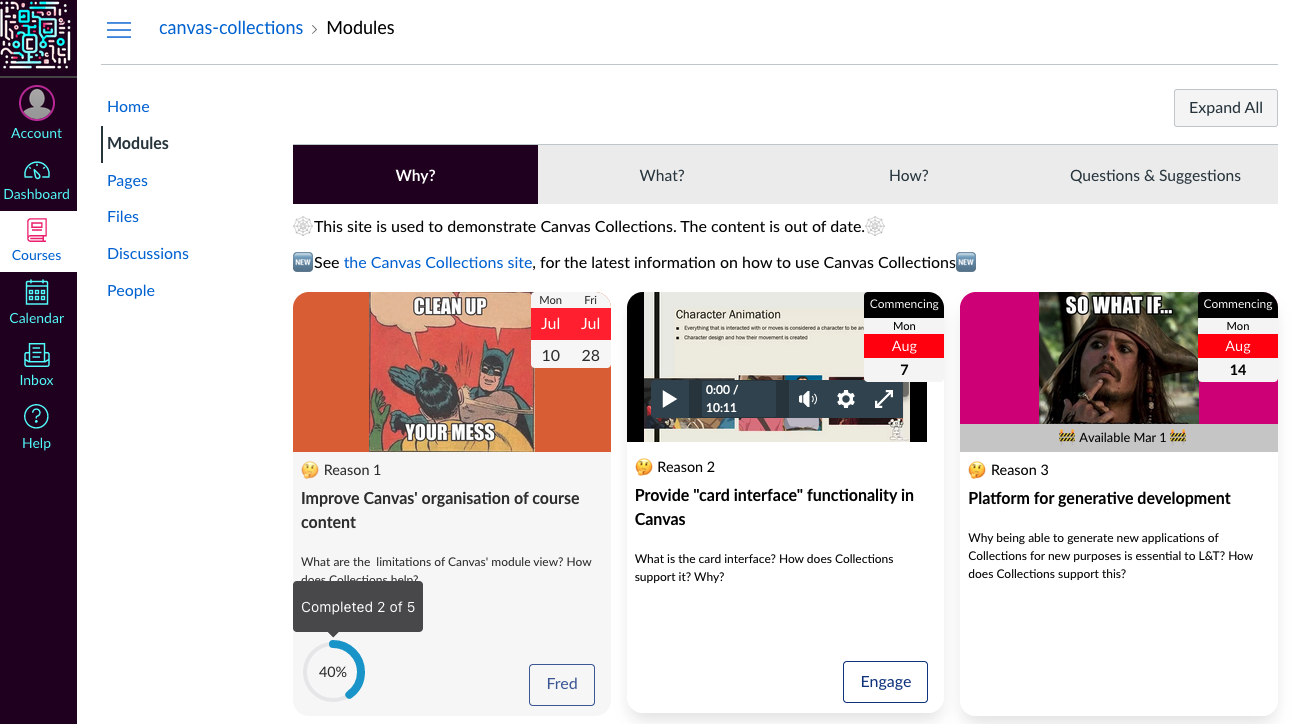This screenshot has width=1295, height=724.
Task: Open Platform for generative development title
Action: click(x=1099, y=498)
